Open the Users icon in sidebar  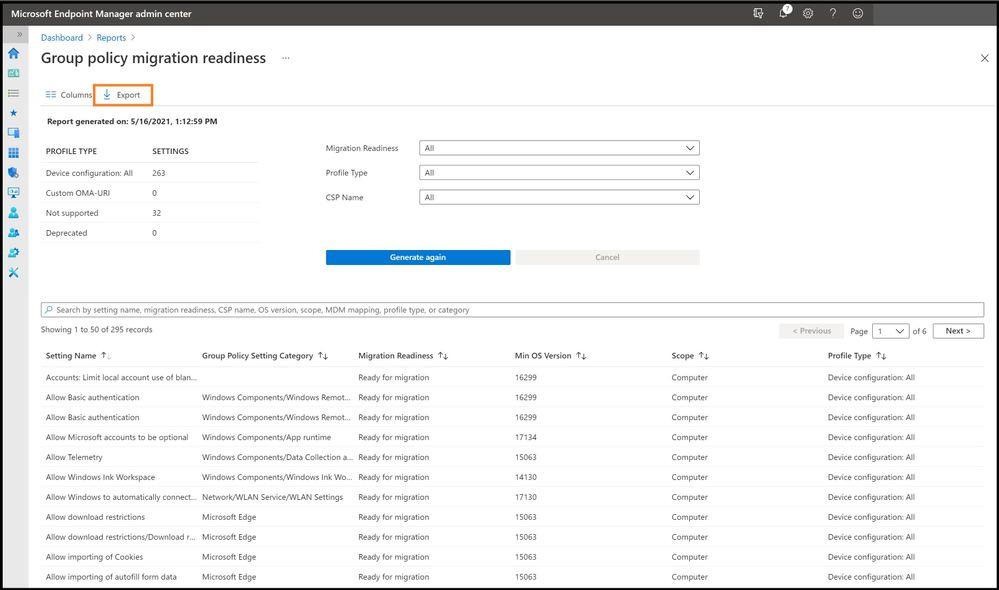pos(13,213)
